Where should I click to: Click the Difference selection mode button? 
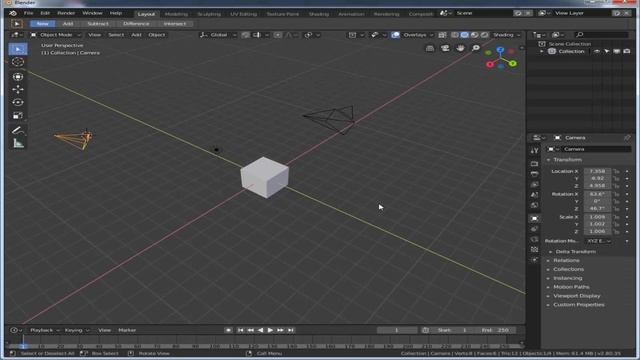click(136, 24)
